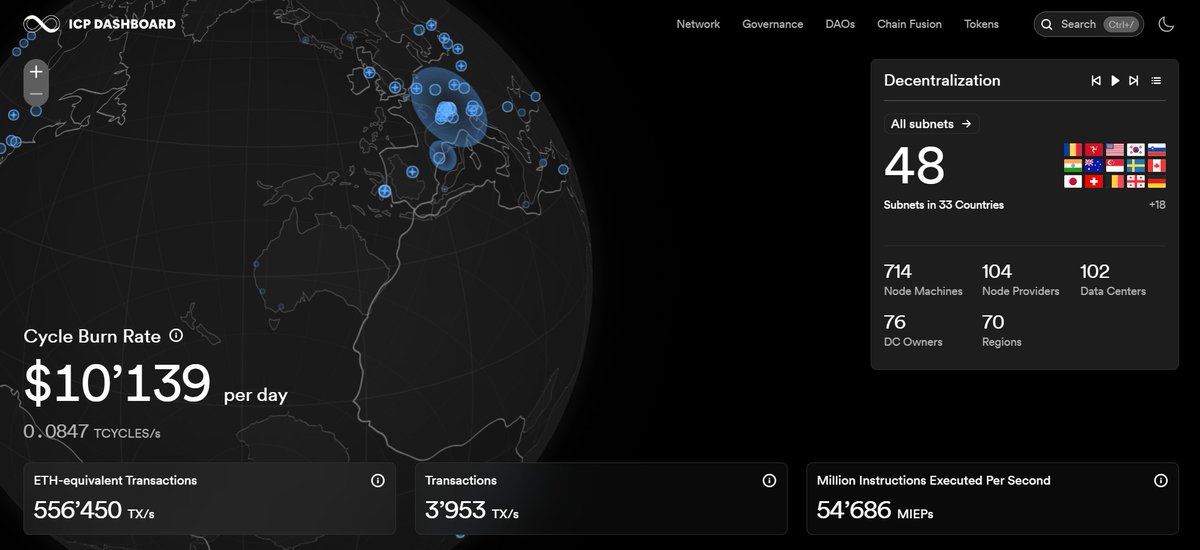Show the +18 more countries
Image resolution: width=1200 pixels, height=550 pixels.
coord(1157,205)
